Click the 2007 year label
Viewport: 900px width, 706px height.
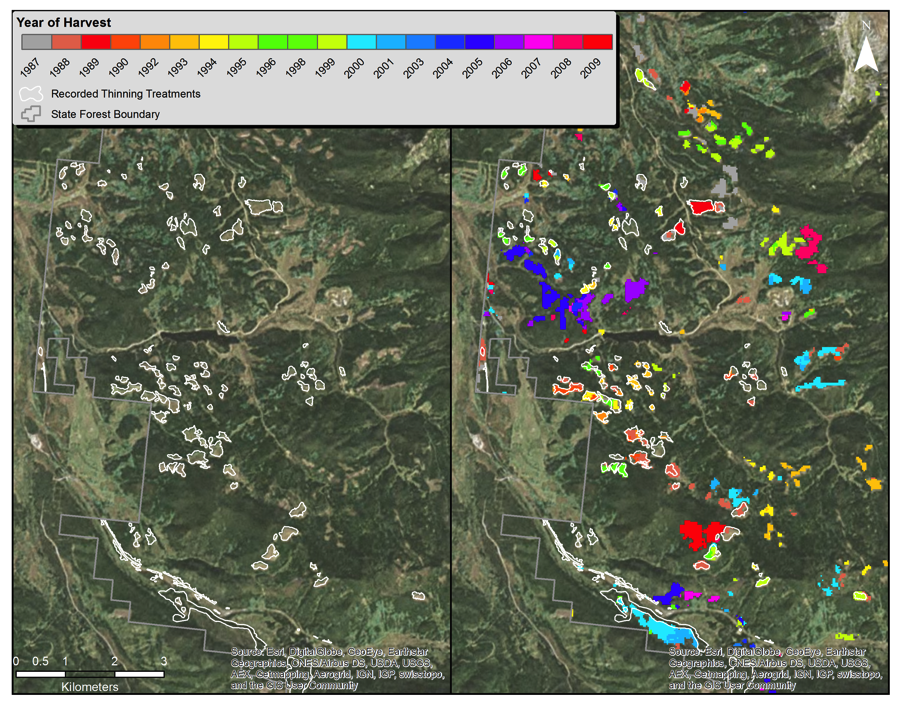pyautogui.click(x=532, y=67)
